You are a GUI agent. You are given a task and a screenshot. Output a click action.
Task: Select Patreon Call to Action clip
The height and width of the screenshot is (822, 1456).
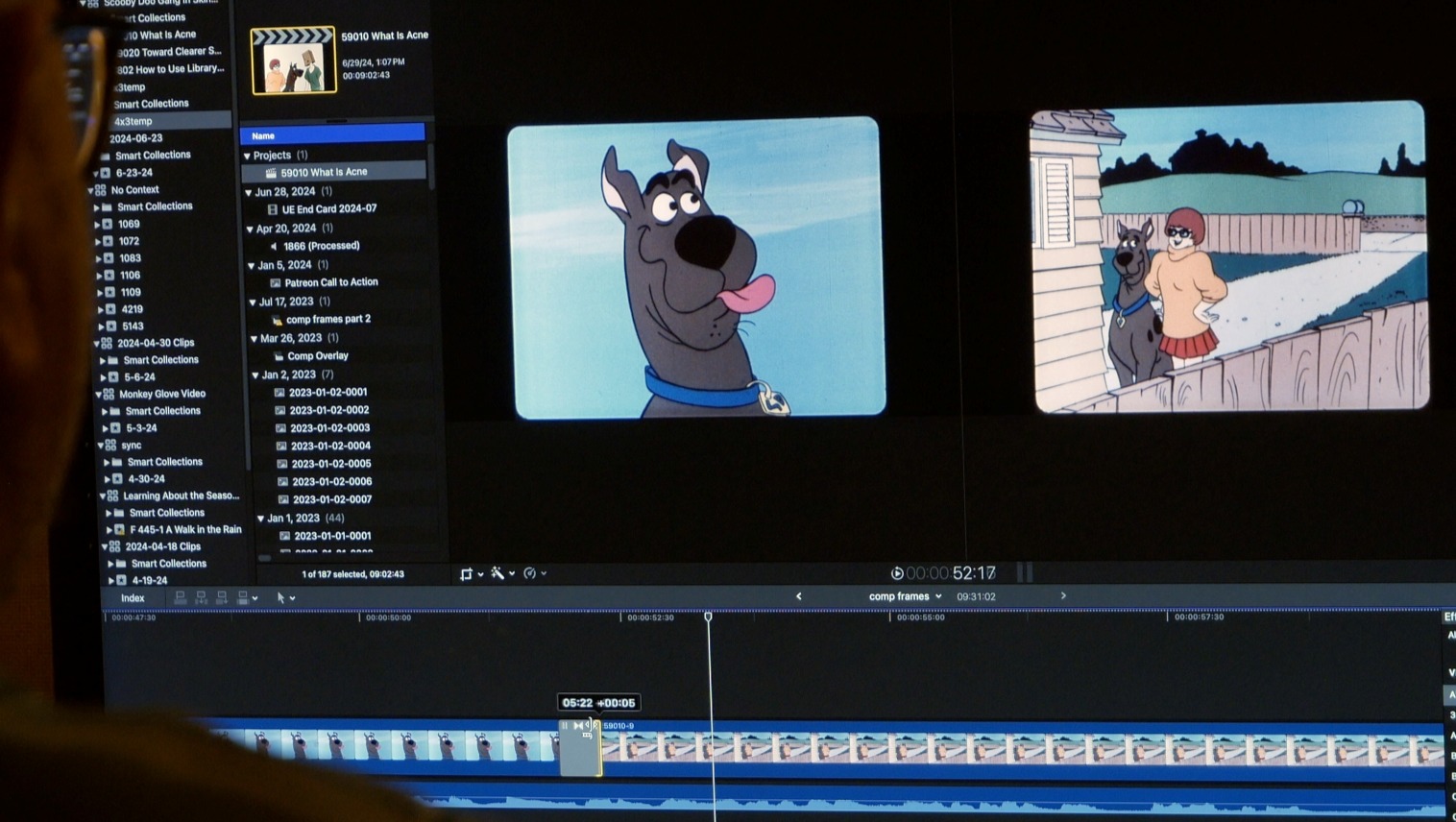(330, 282)
